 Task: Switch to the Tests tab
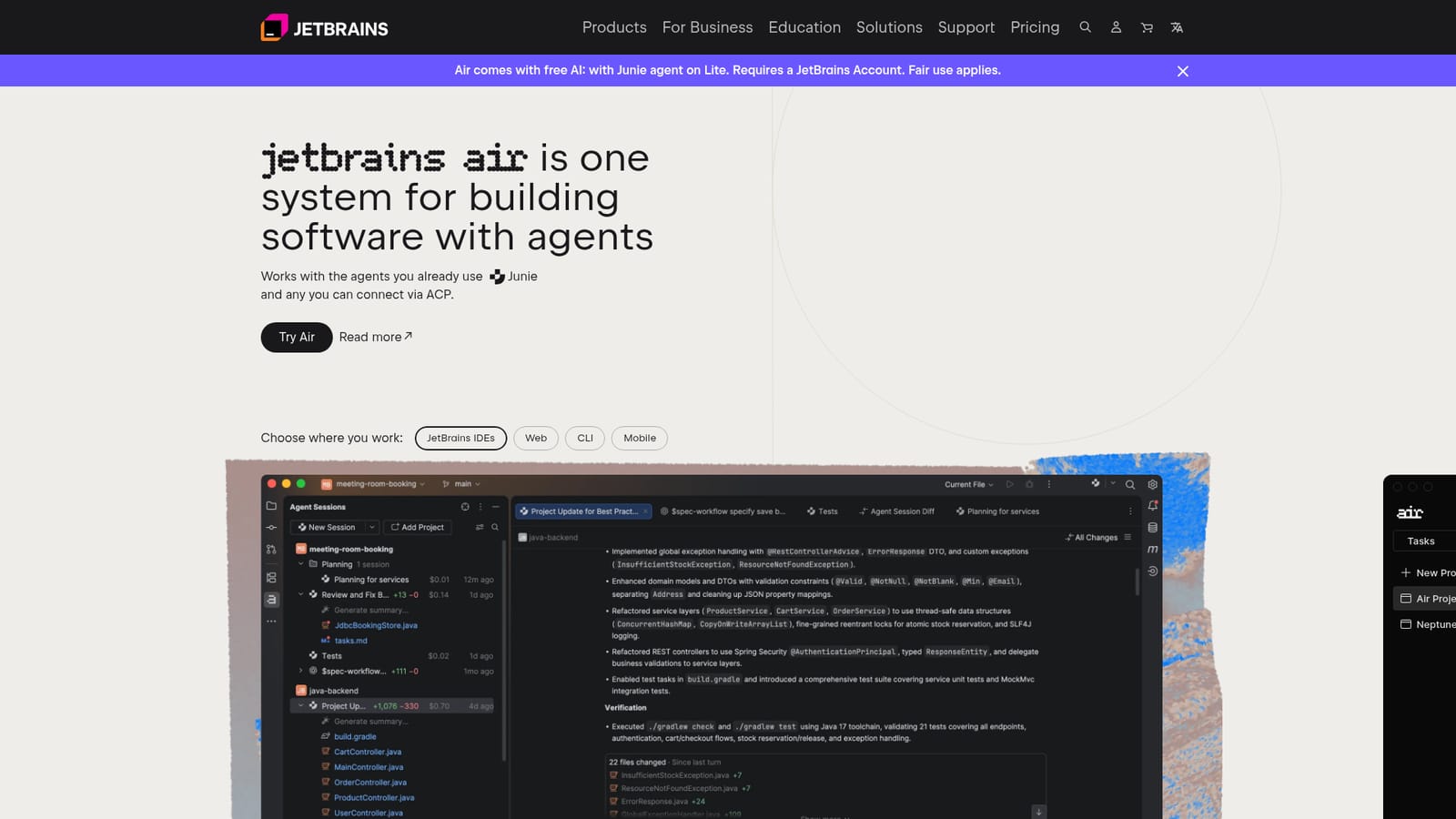coord(823,511)
